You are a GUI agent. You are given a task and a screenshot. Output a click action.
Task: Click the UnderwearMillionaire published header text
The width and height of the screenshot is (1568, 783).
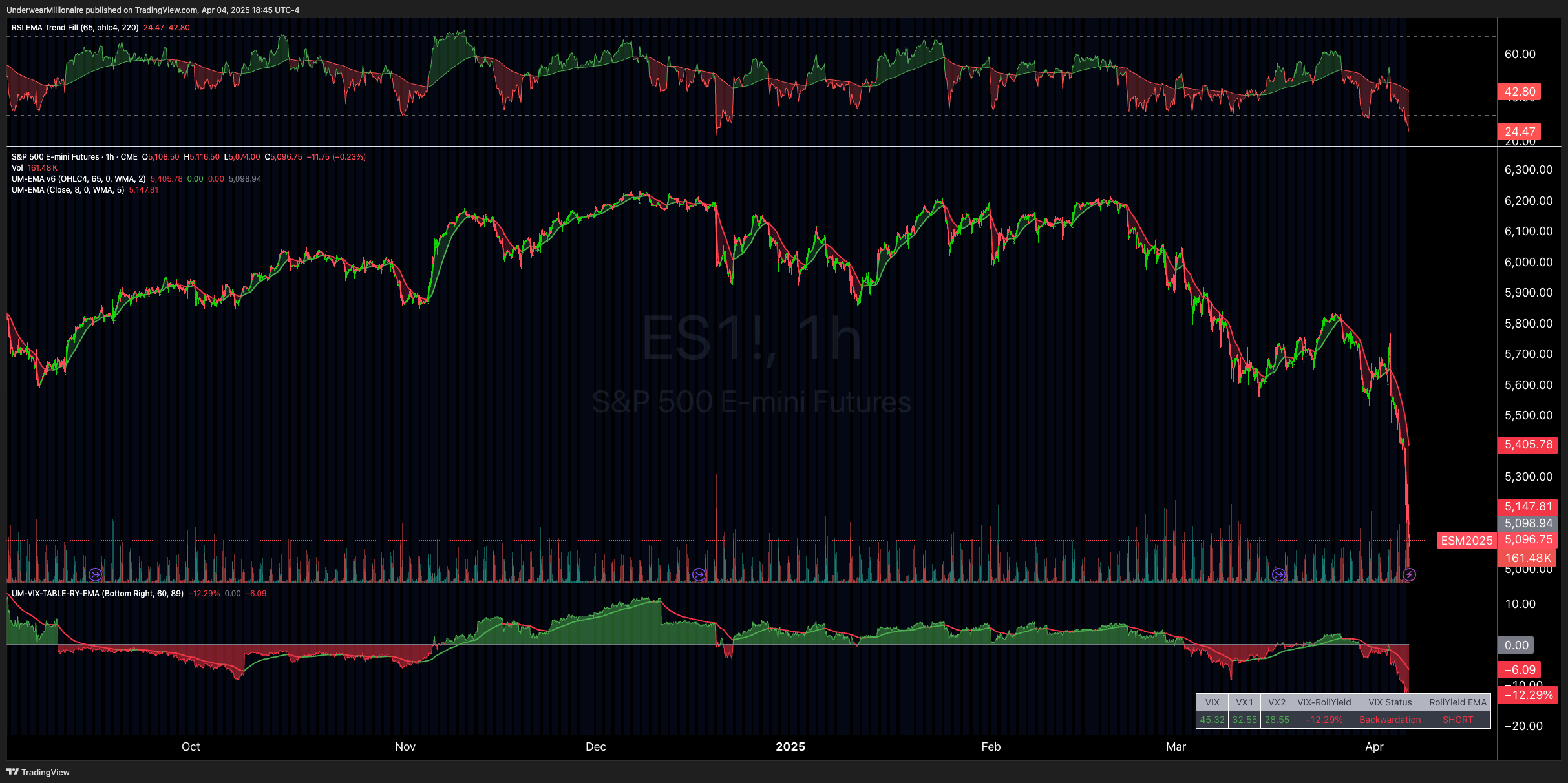pos(153,10)
